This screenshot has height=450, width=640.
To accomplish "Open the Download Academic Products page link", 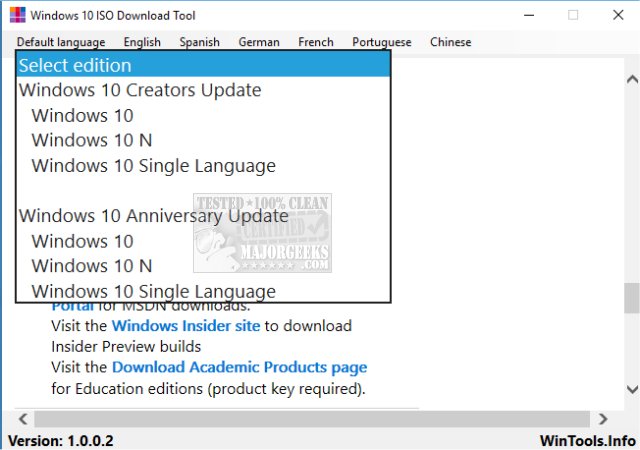I will [x=240, y=368].
